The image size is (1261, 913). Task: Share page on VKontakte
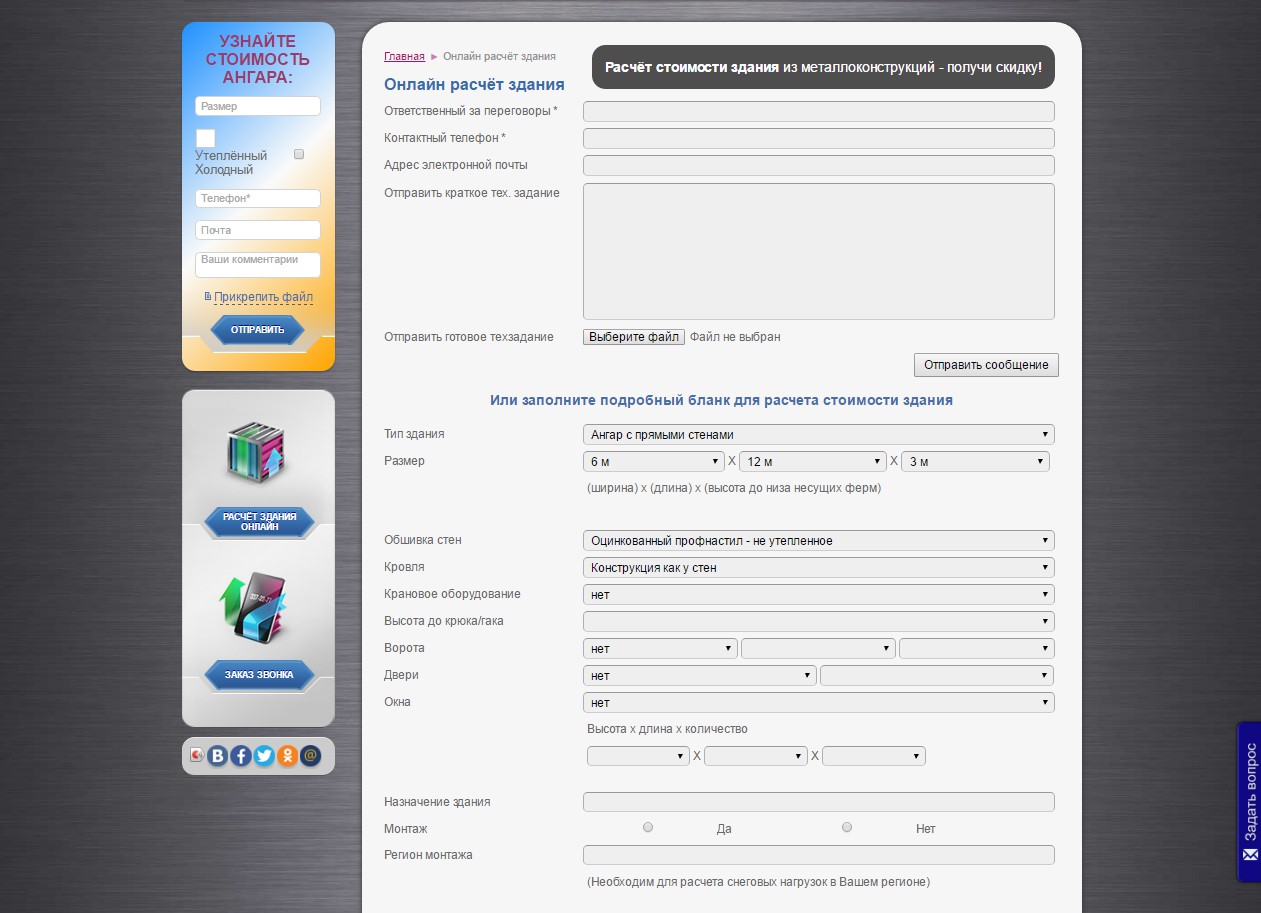click(218, 756)
